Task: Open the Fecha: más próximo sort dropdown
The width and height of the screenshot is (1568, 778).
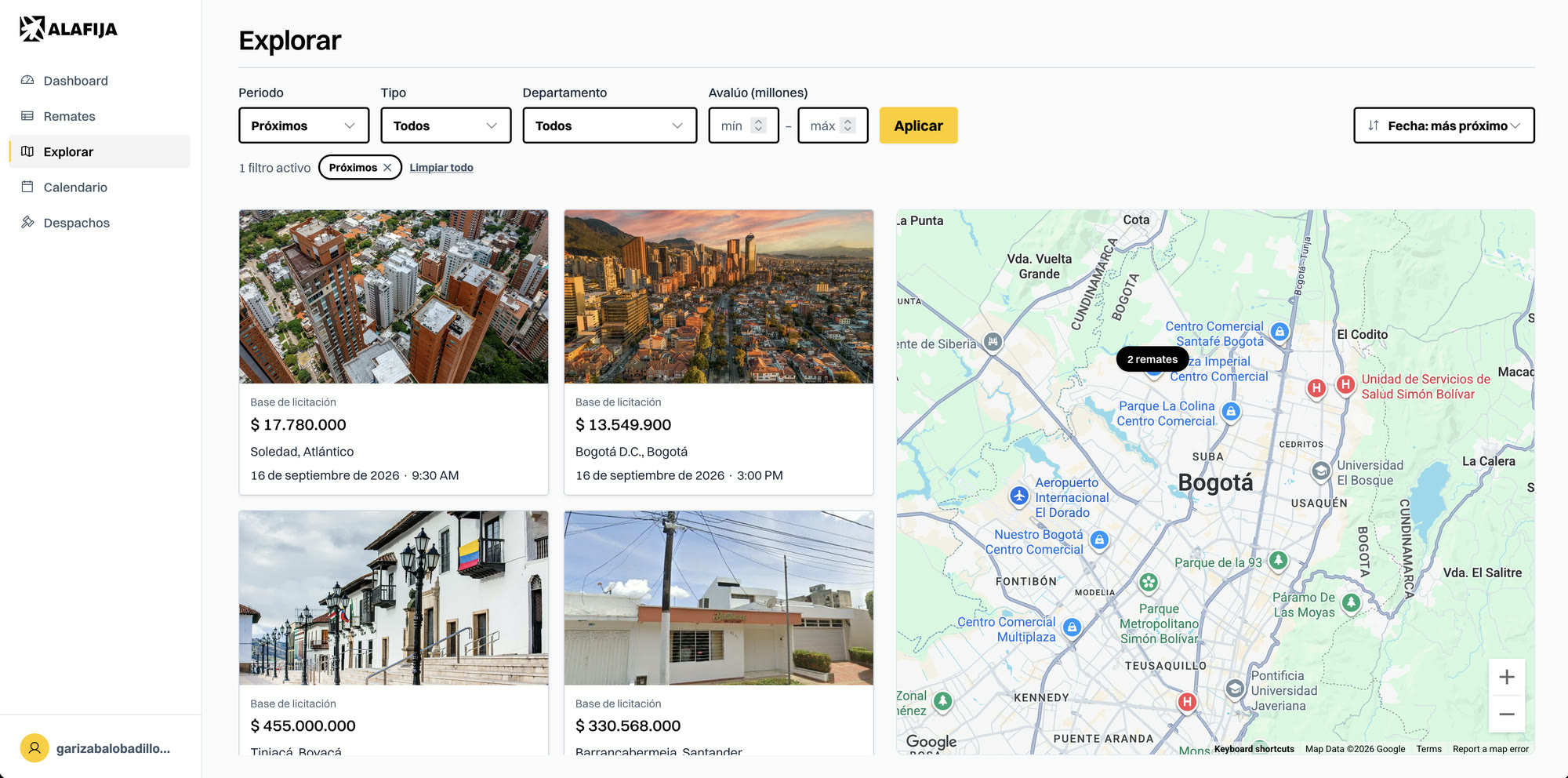Action: (x=1443, y=125)
